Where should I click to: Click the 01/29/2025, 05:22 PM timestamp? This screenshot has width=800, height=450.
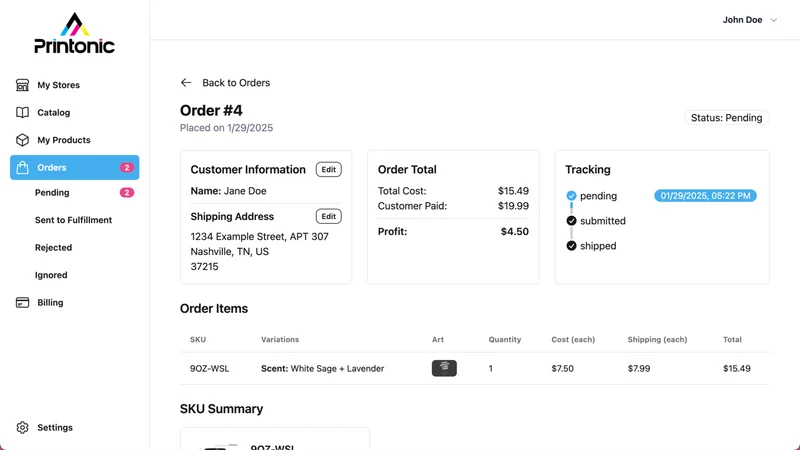tap(706, 196)
